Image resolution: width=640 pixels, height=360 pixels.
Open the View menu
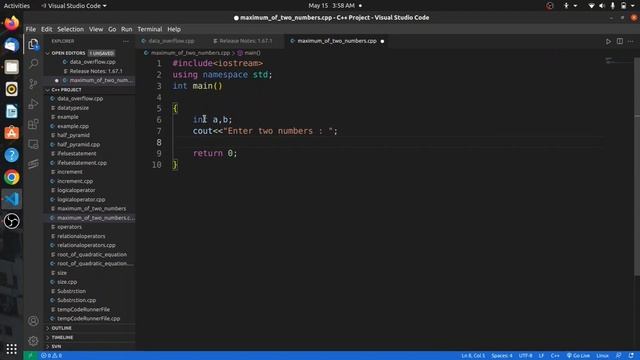pos(96,29)
